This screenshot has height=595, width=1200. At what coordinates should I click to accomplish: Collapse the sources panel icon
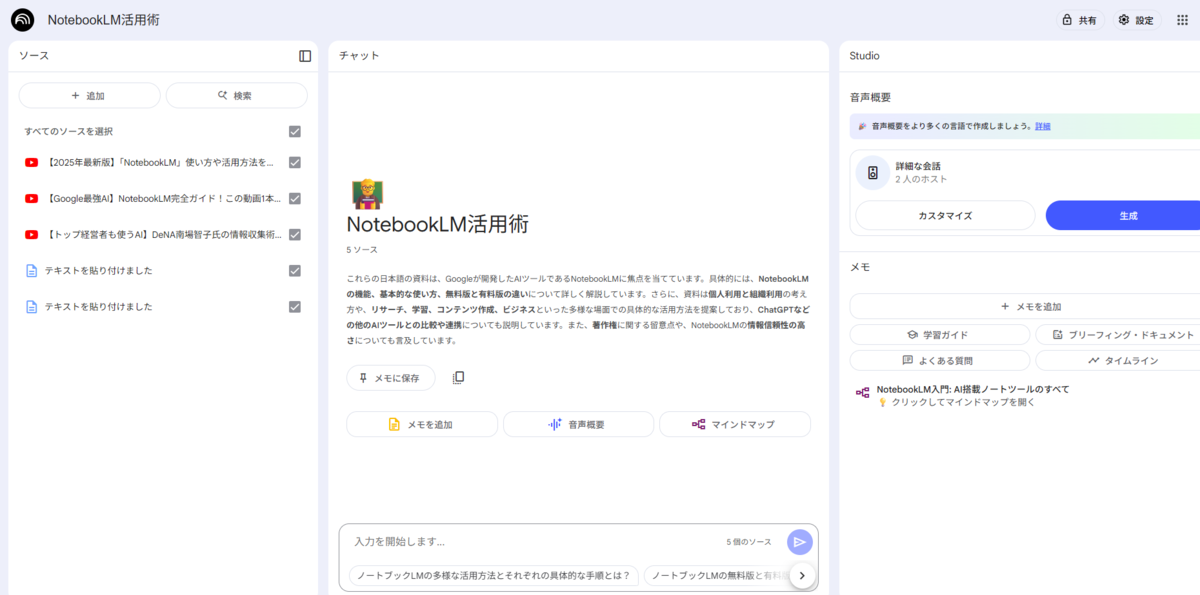pyautogui.click(x=305, y=56)
